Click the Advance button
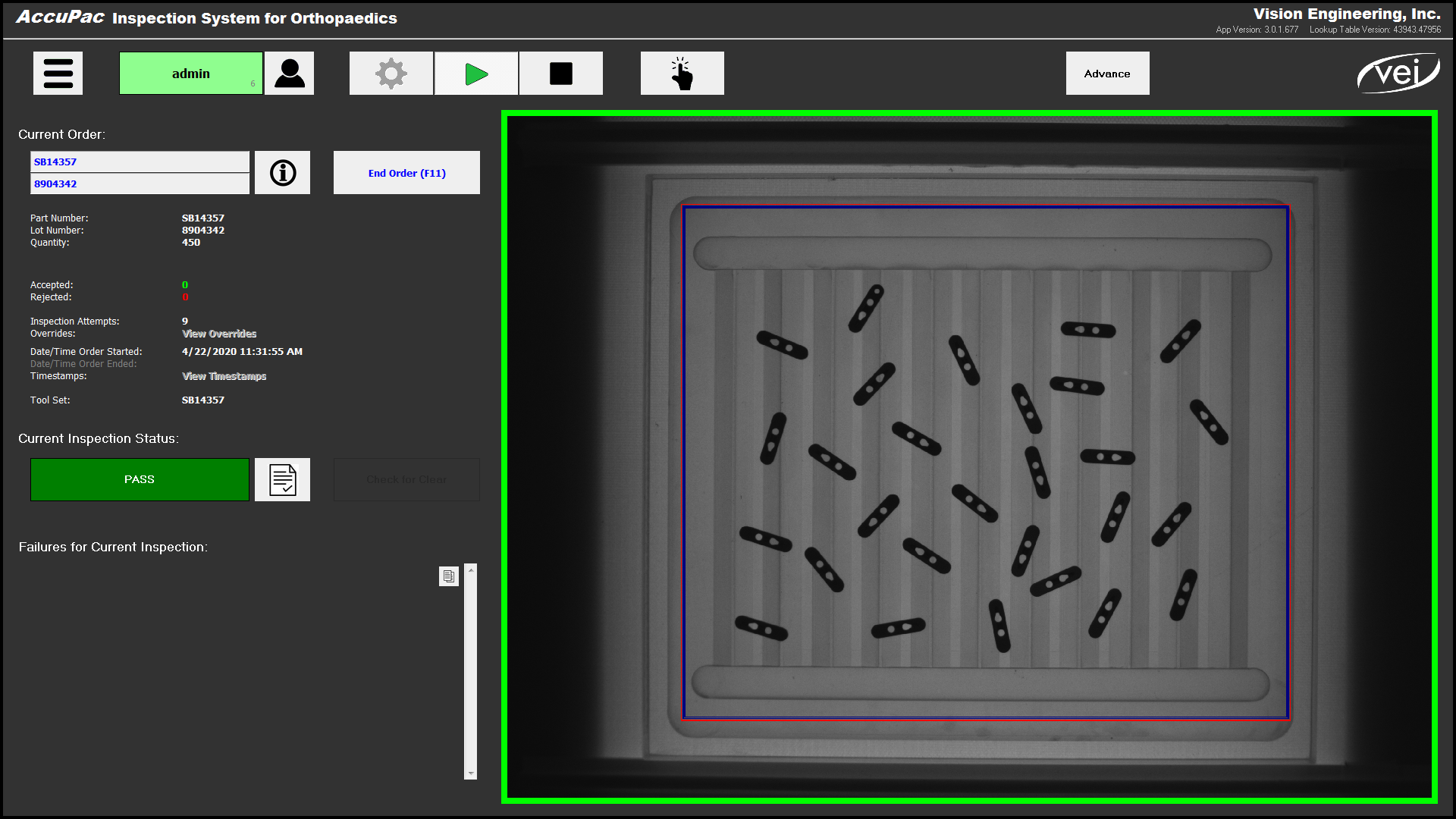The image size is (1456, 819). [x=1107, y=74]
